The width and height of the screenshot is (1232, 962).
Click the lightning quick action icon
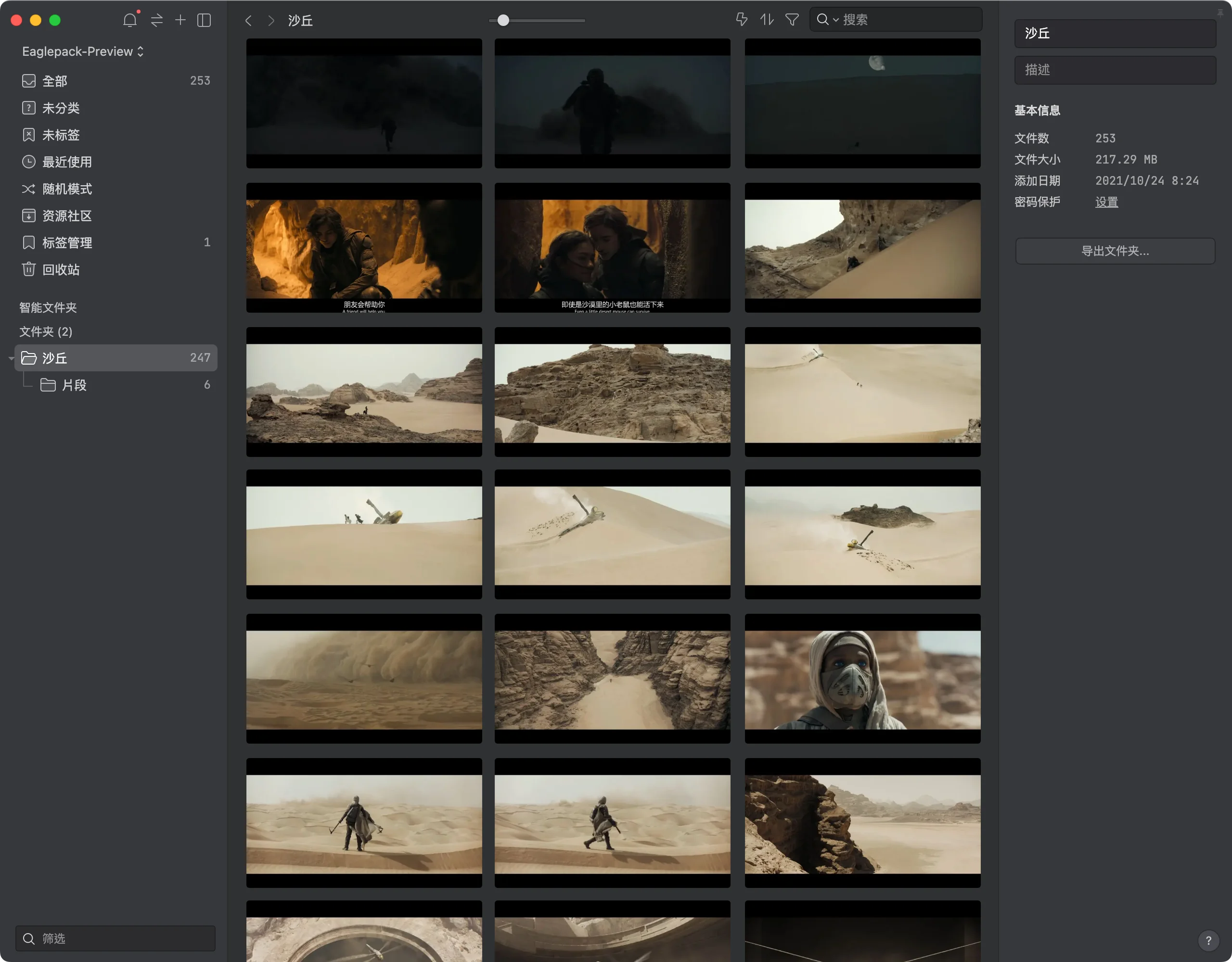pyautogui.click(x=741, y=20)
